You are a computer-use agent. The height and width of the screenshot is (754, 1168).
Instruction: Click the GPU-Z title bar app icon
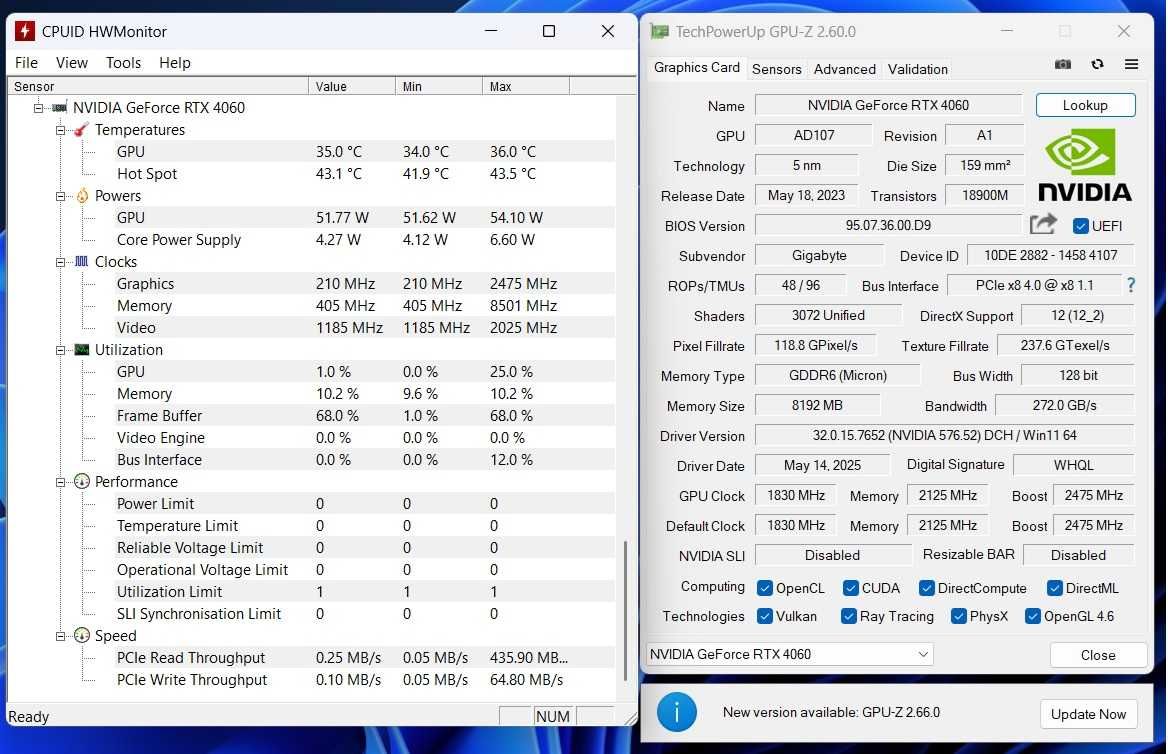(x=659, y=31)
